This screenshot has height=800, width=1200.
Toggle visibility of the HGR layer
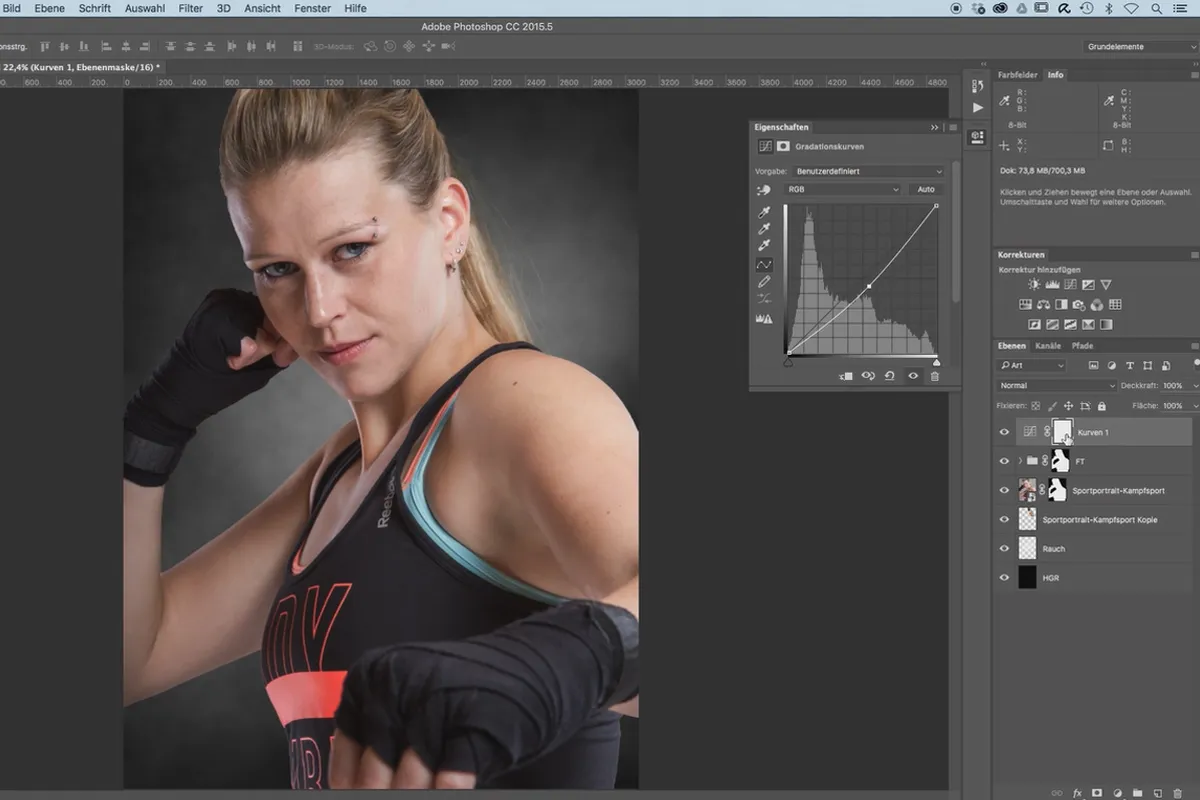point(1005,577)
